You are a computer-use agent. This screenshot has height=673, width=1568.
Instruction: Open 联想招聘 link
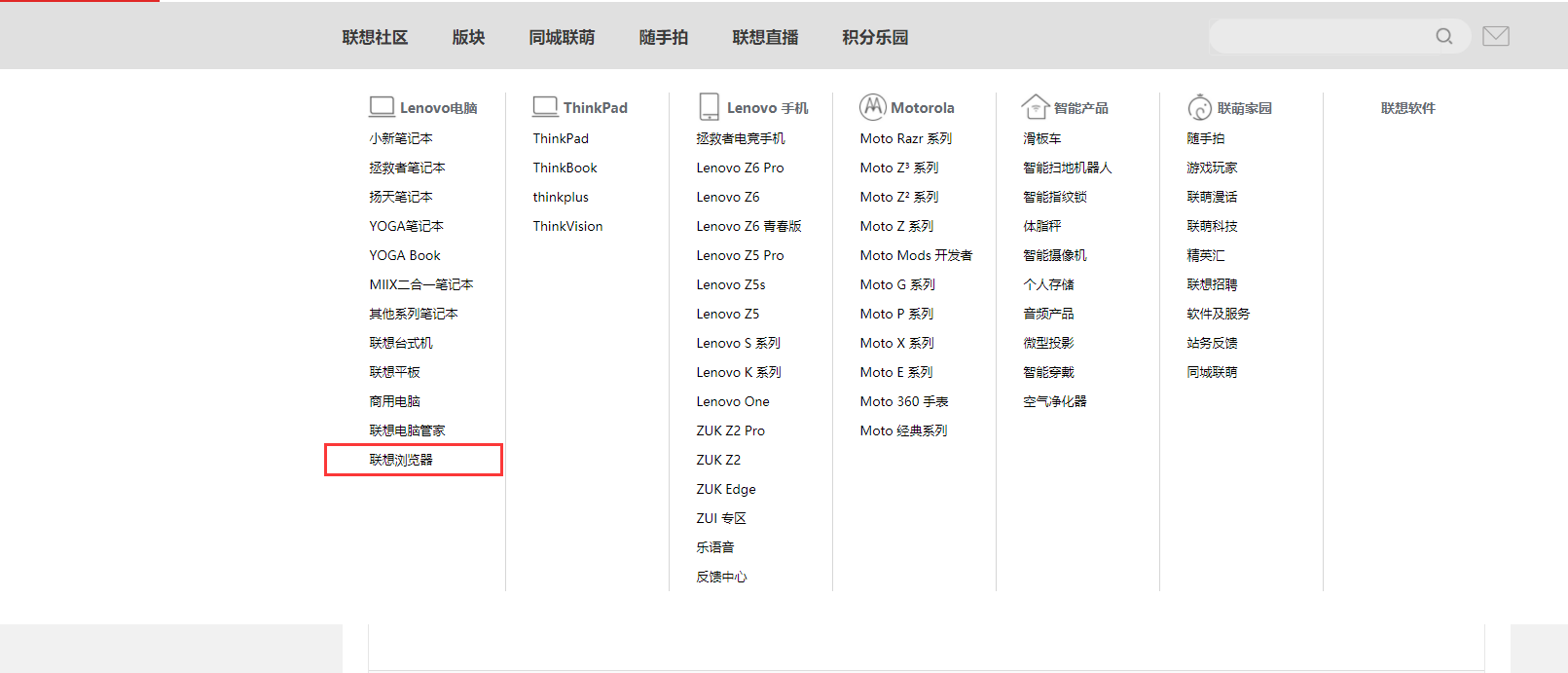click(1213, 284)
